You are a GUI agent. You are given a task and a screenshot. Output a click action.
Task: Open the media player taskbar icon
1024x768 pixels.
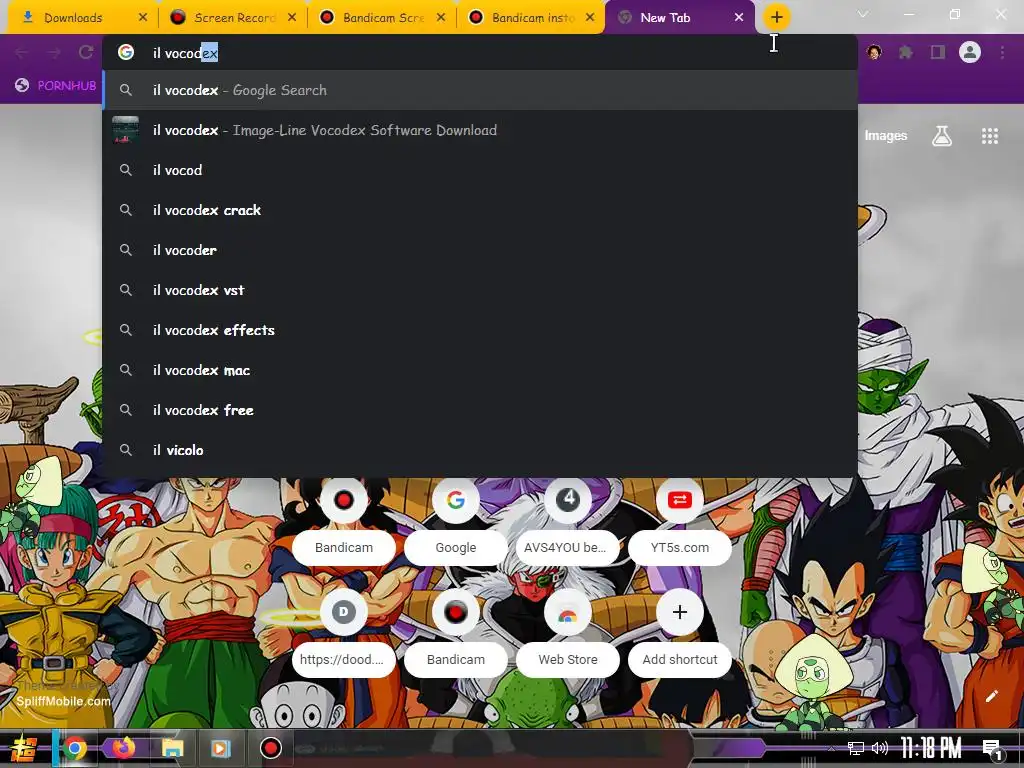tap(220, 748)
